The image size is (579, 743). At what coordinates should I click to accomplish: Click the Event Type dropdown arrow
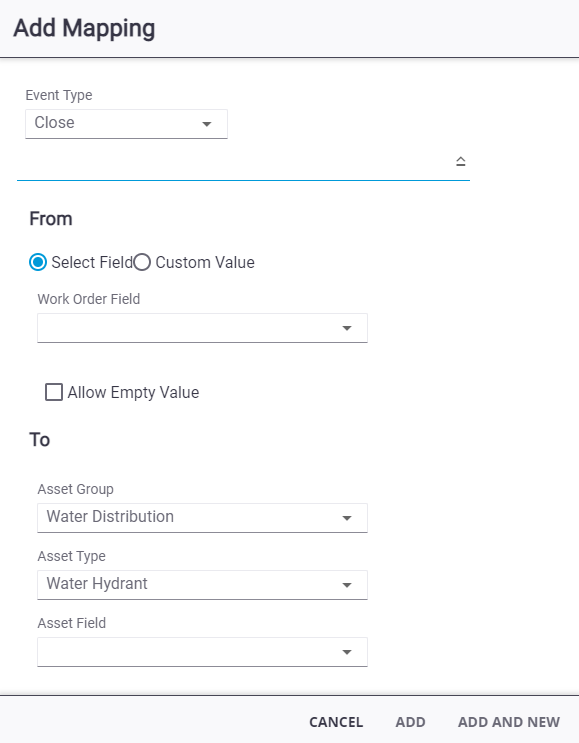coord(207,124)
